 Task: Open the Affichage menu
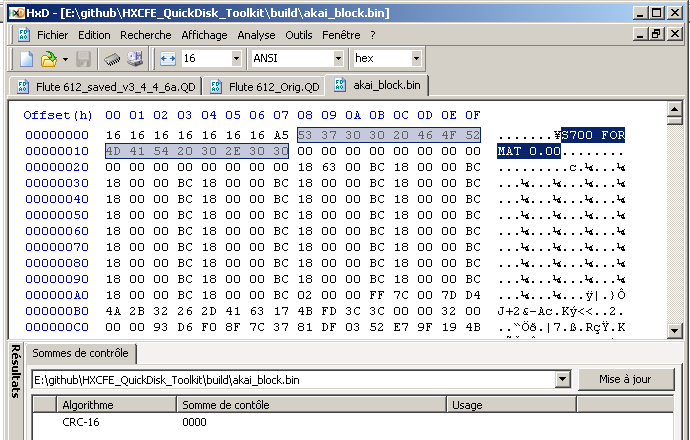[204, 35]
